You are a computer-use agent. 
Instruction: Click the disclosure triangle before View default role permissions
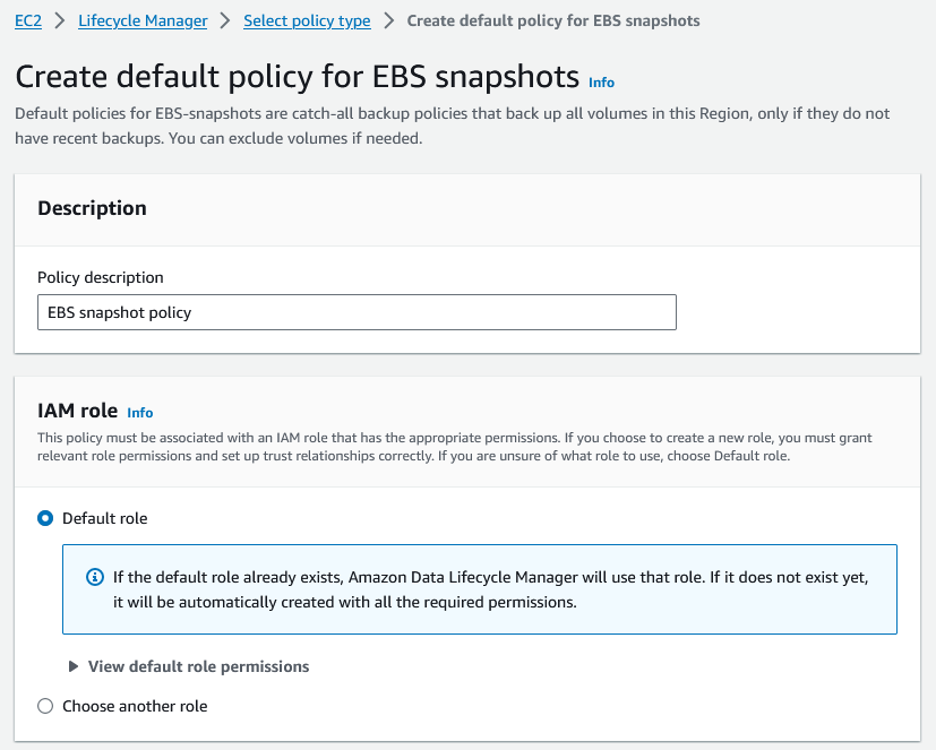click(x=74, y=666)
